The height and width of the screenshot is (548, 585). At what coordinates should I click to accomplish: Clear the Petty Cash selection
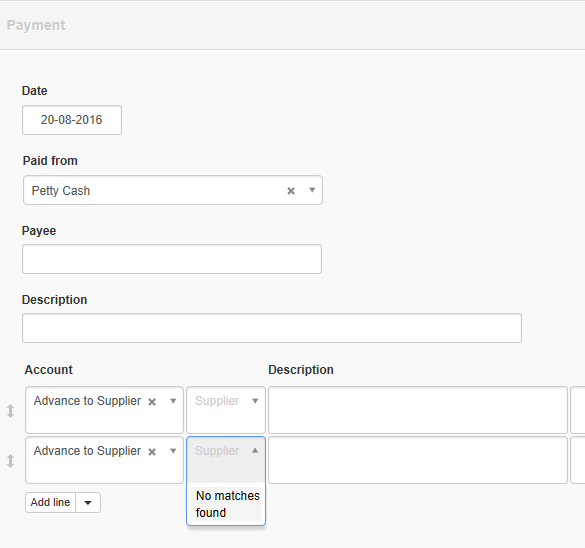291,191
